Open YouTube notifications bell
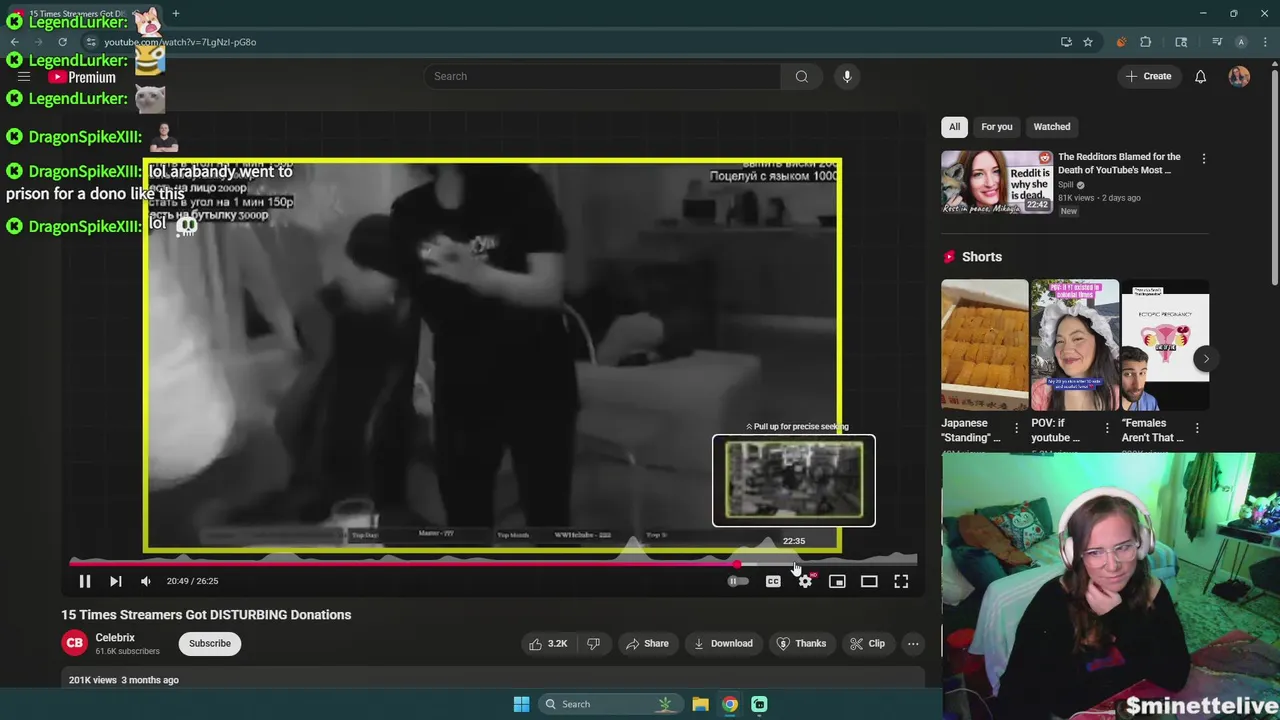Image resolution: width=1280 pixels, height=720 pixels. 1200,76
